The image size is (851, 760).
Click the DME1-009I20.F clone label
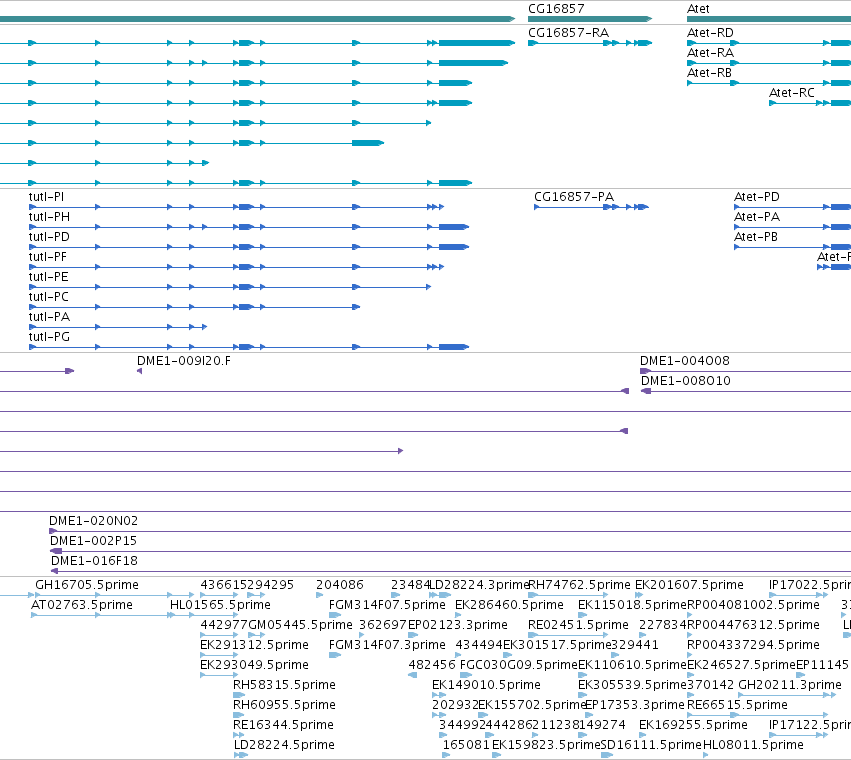point(183,361)
